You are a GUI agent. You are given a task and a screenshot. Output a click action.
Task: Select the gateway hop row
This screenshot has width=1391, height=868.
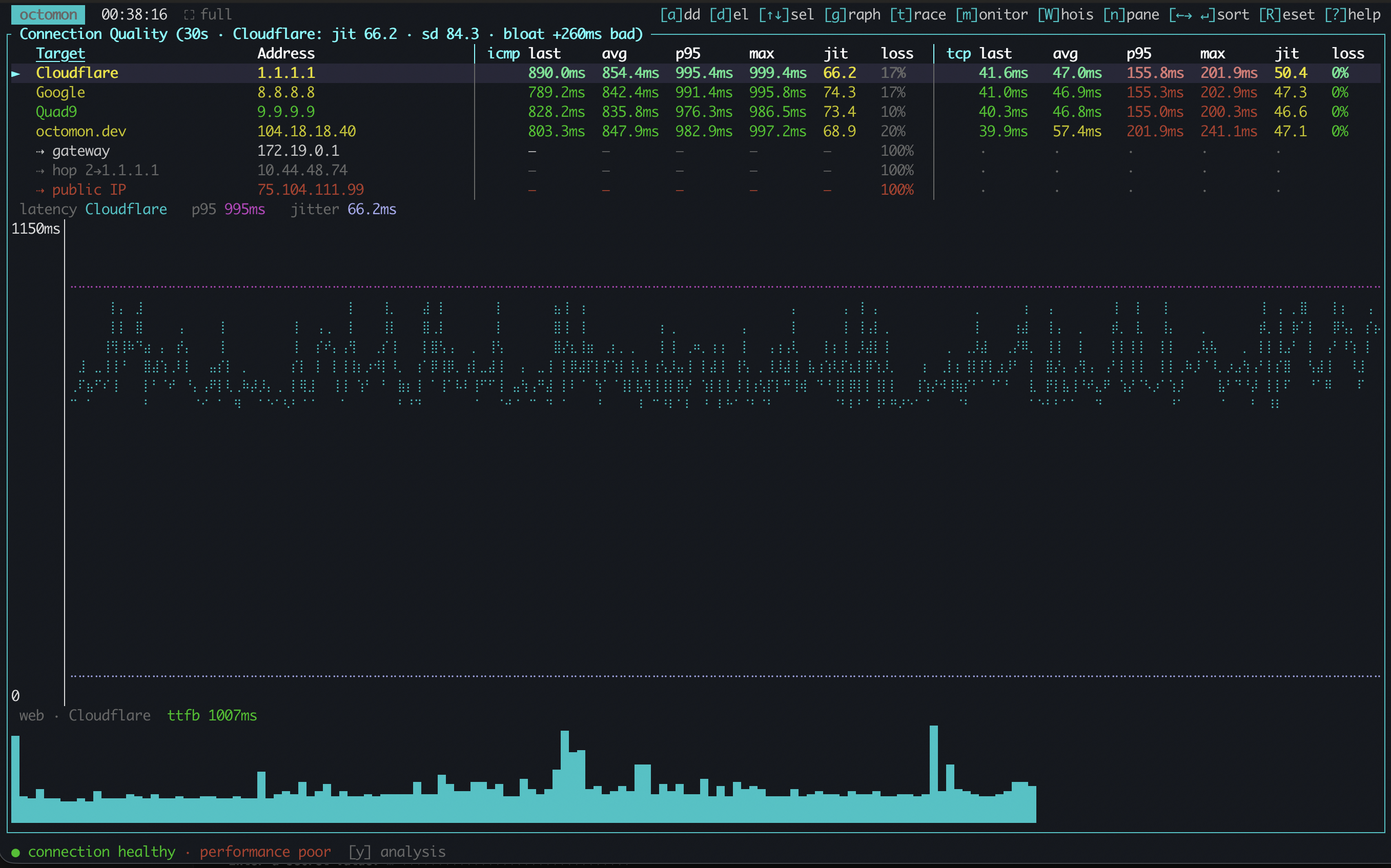tap(696, 151)
